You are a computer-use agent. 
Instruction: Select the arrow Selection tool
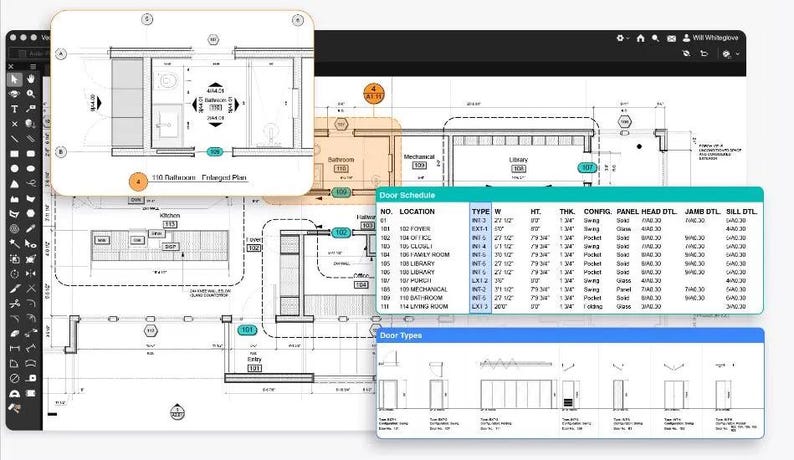tap(14, 79)
